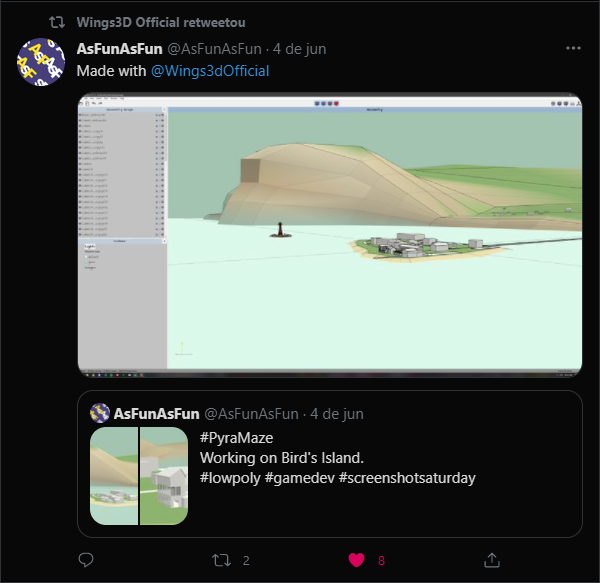Open the 'Wings3D Official retweetou' link
The image size is (600, 583).
tap(161, 23)
